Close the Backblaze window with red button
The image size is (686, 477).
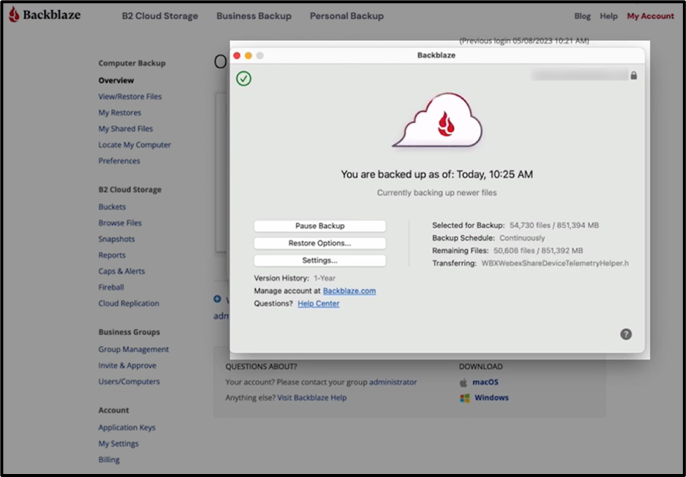(x=237, y=56)
